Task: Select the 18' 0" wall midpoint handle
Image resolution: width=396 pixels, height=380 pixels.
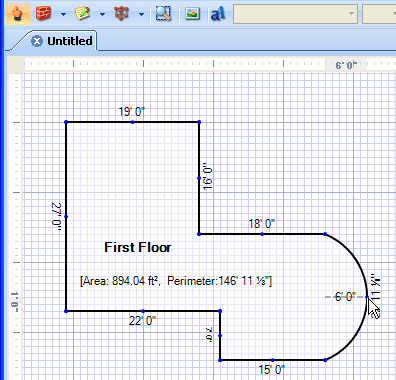Action: [262, 234]
